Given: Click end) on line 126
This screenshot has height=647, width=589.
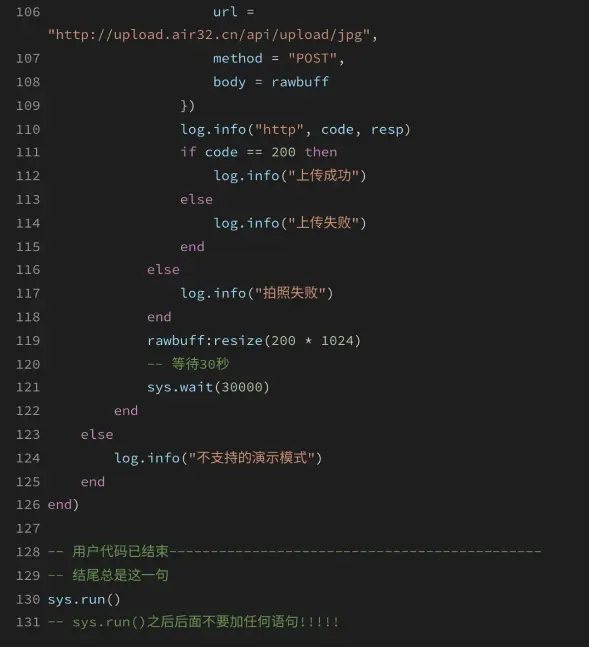Looking at the screenshot, I should click(63, 505).
